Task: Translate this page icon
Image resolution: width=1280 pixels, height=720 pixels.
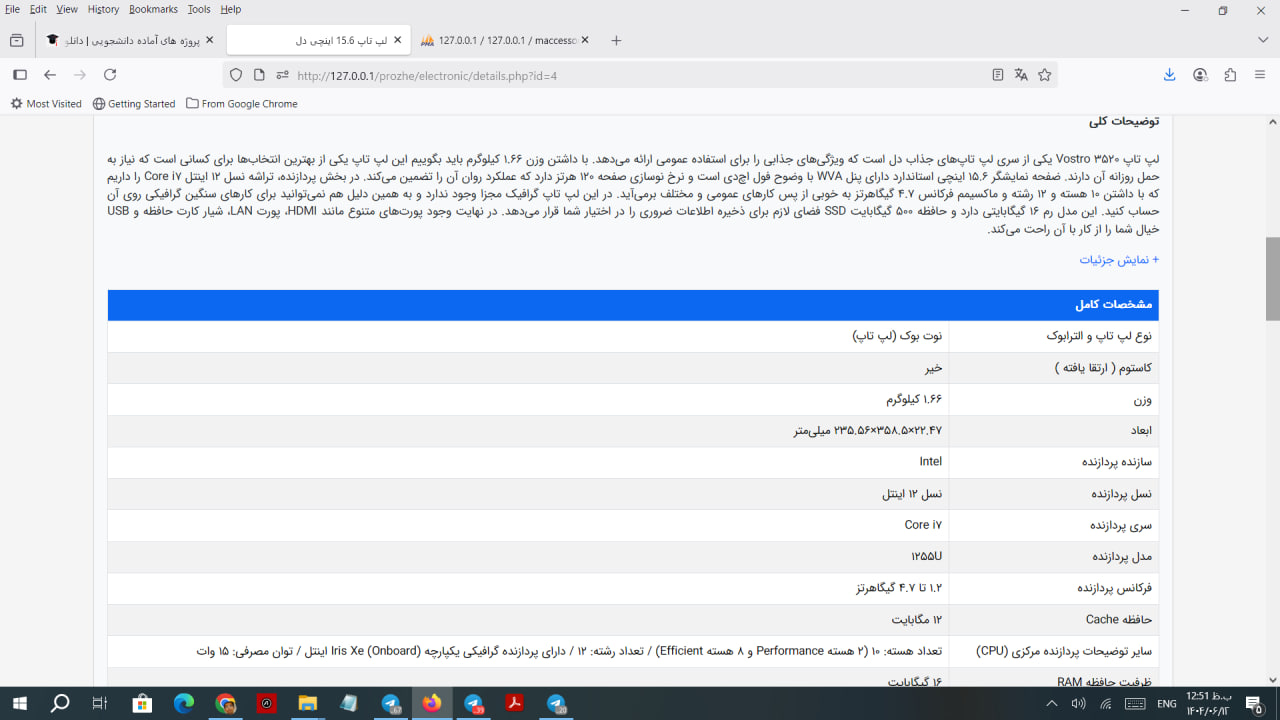Action: click(x=1021, y=75)
